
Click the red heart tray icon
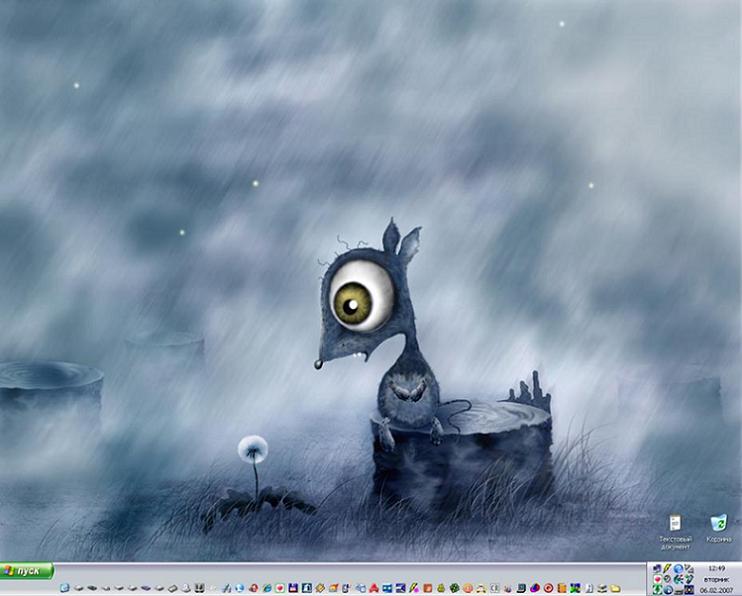click(657, 579)
